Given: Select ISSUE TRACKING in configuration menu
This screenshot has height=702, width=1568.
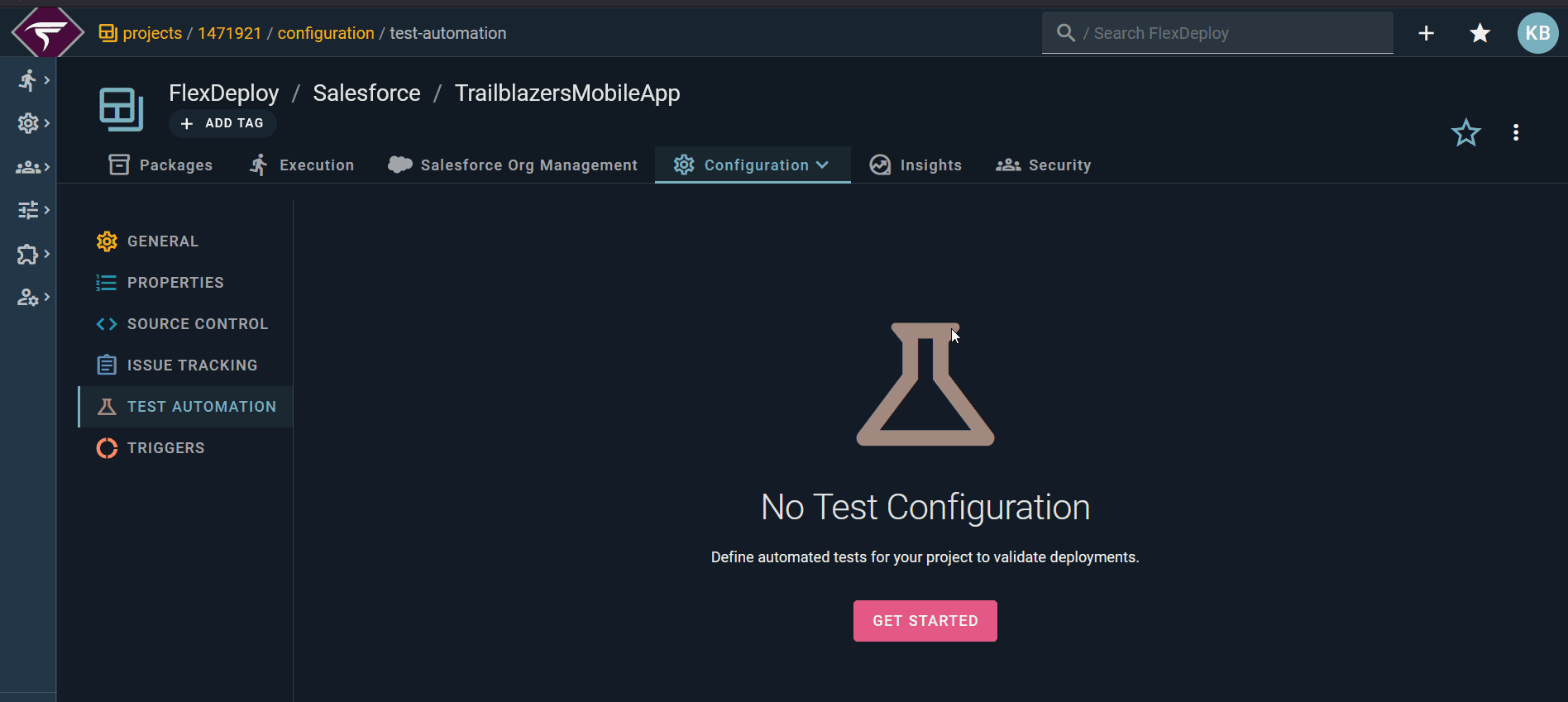Looking at the screenshot, I should click(186, 365).
